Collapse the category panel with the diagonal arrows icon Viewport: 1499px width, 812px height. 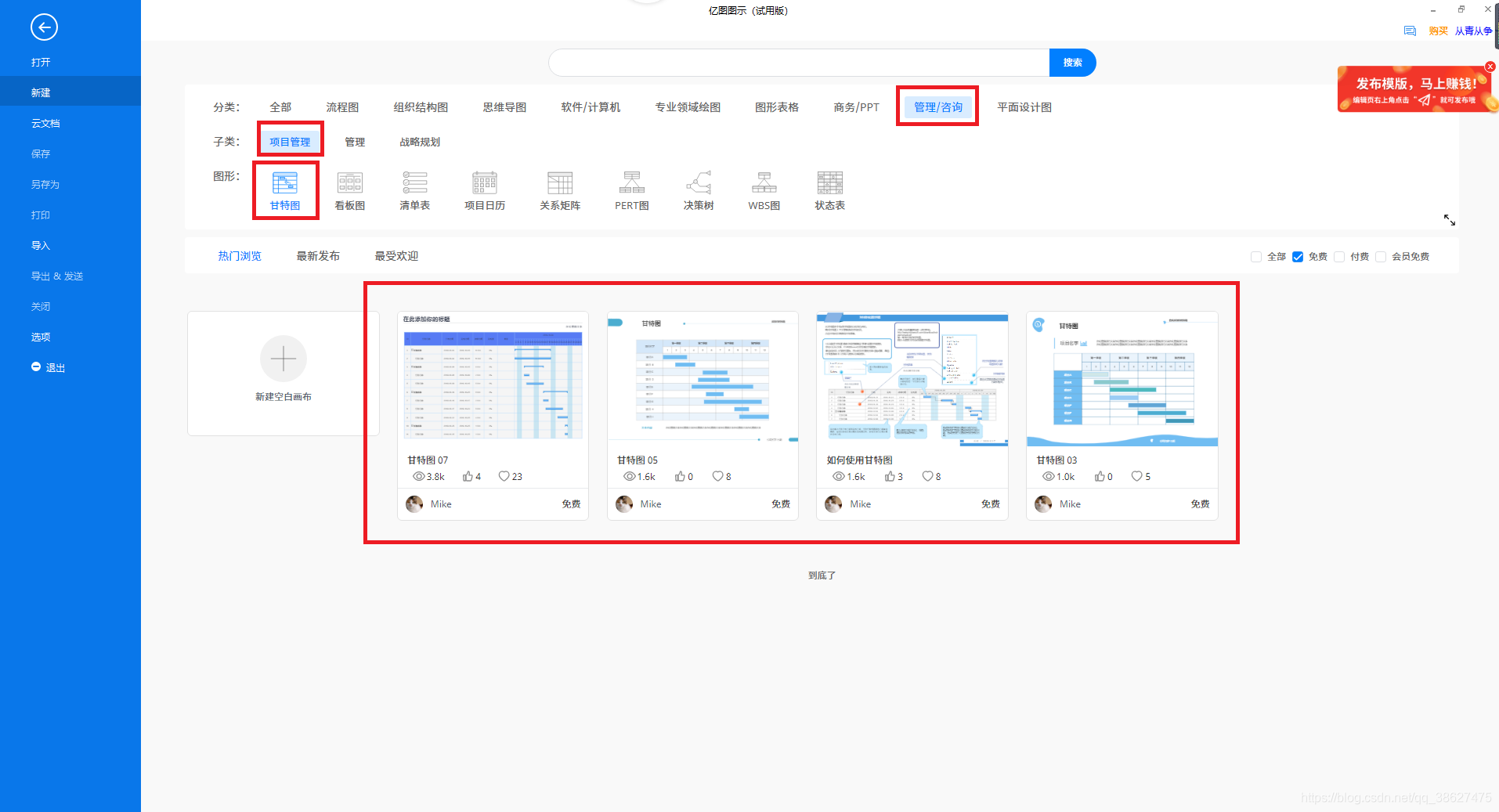tap(1450, 220)
